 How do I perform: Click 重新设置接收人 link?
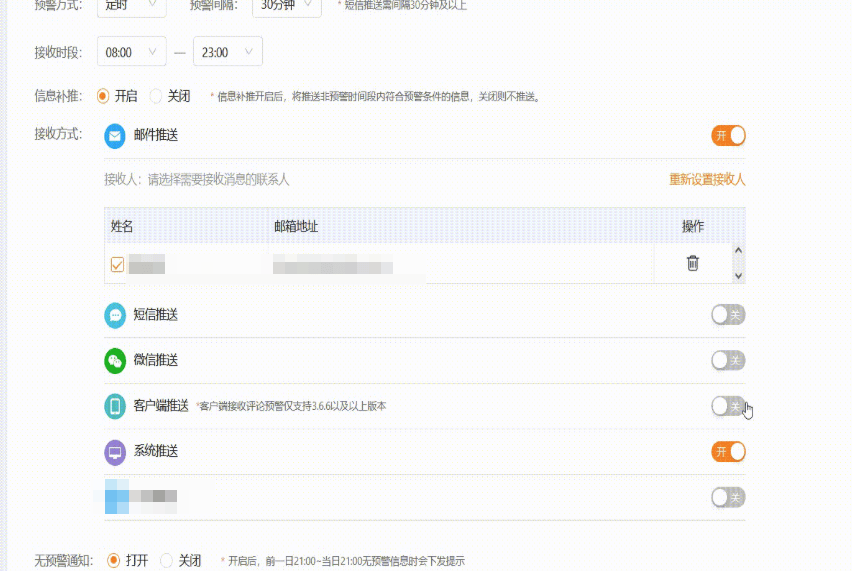[707, 180]
